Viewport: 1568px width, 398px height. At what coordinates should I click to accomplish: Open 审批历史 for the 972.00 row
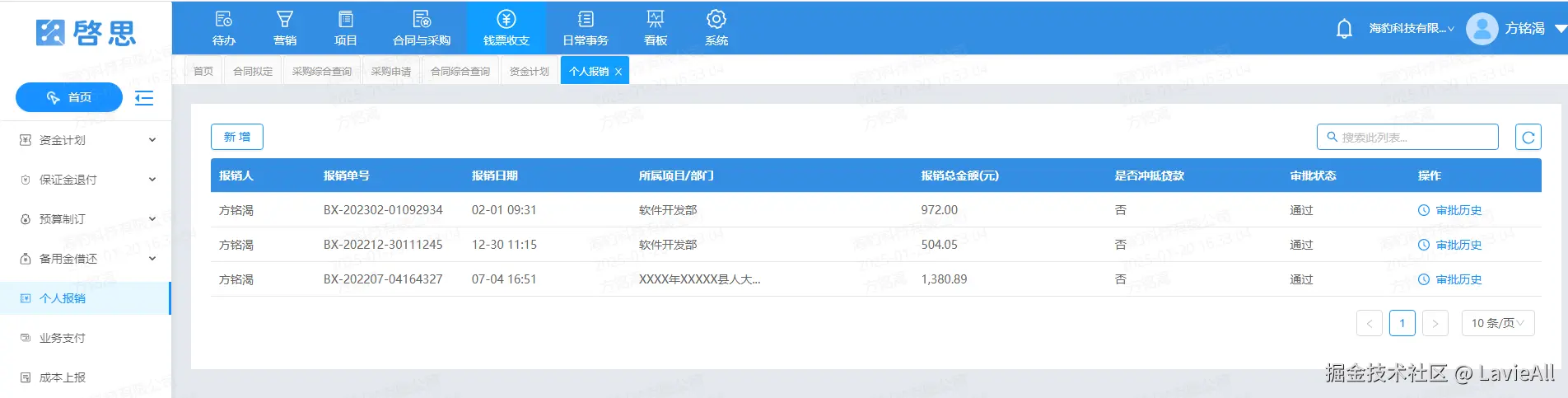(x=1458, y=210)
